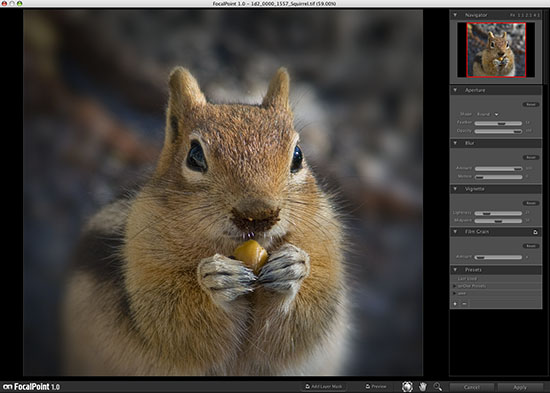Collapse the Aperture panel
Viewport: 550px width, 393px height.
[455, 90]
